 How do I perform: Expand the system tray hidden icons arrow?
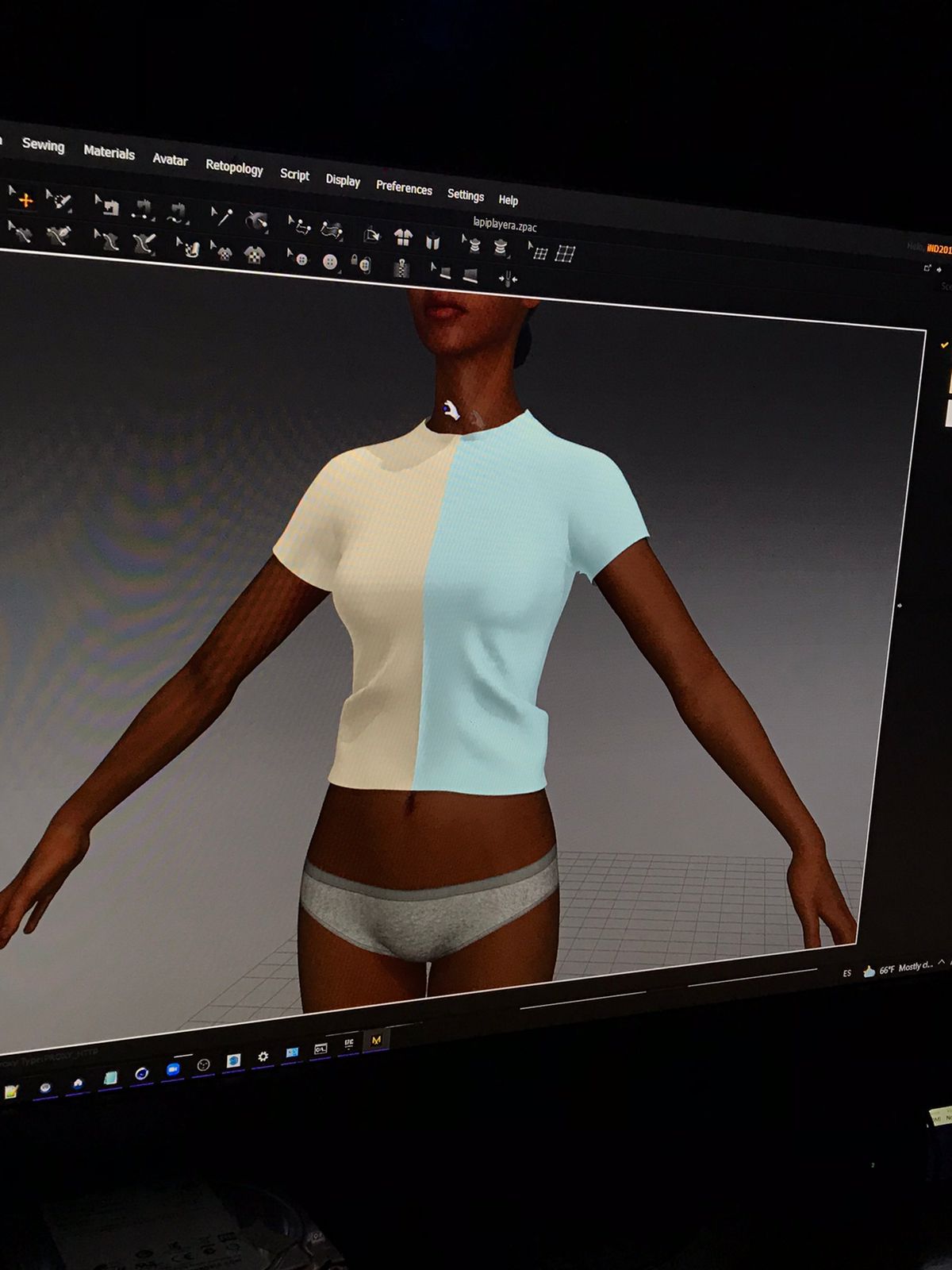click(942, 962)
